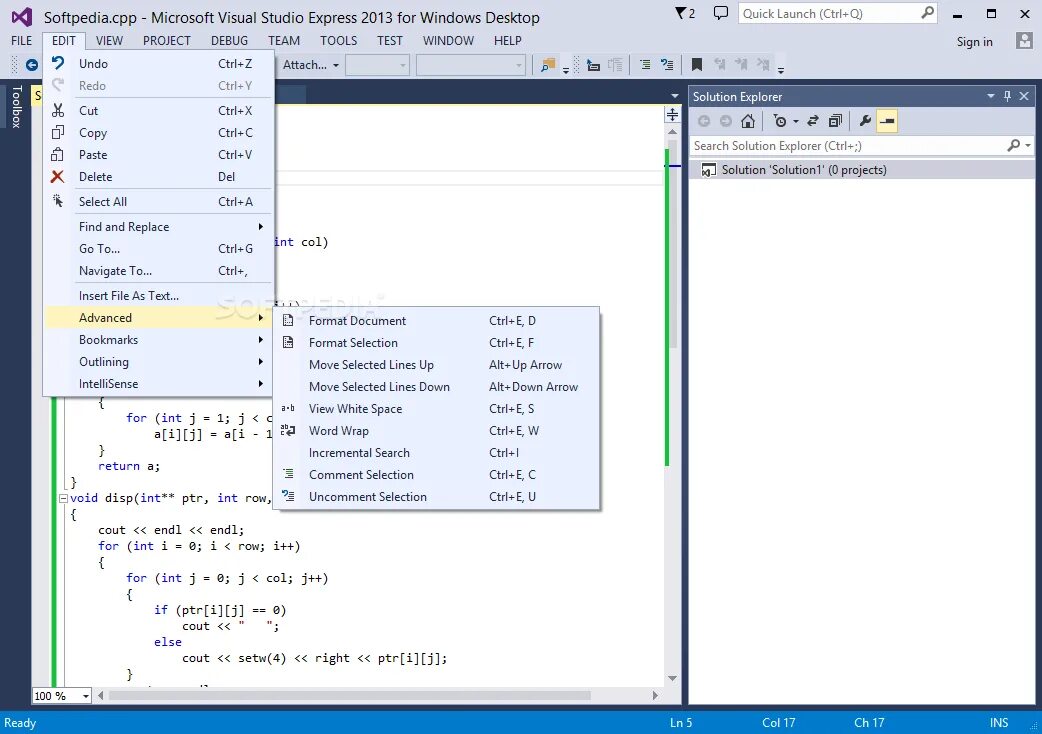Click the Solution1 node icon

(708, 170)
